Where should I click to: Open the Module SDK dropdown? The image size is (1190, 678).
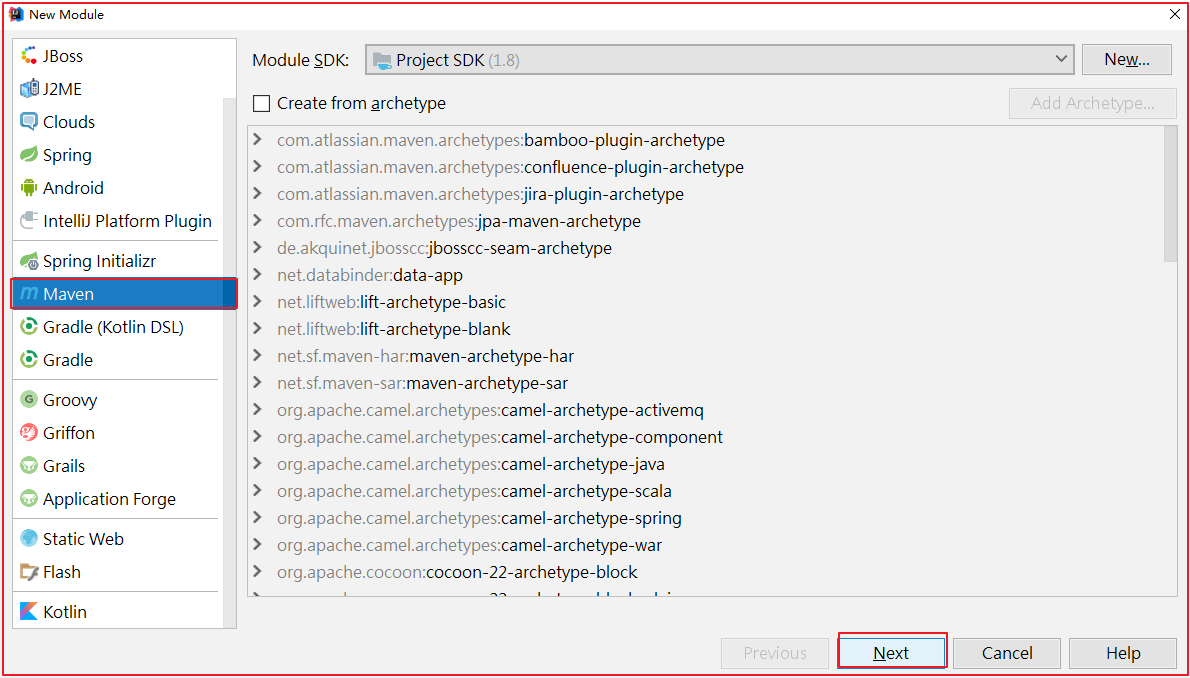719,60
